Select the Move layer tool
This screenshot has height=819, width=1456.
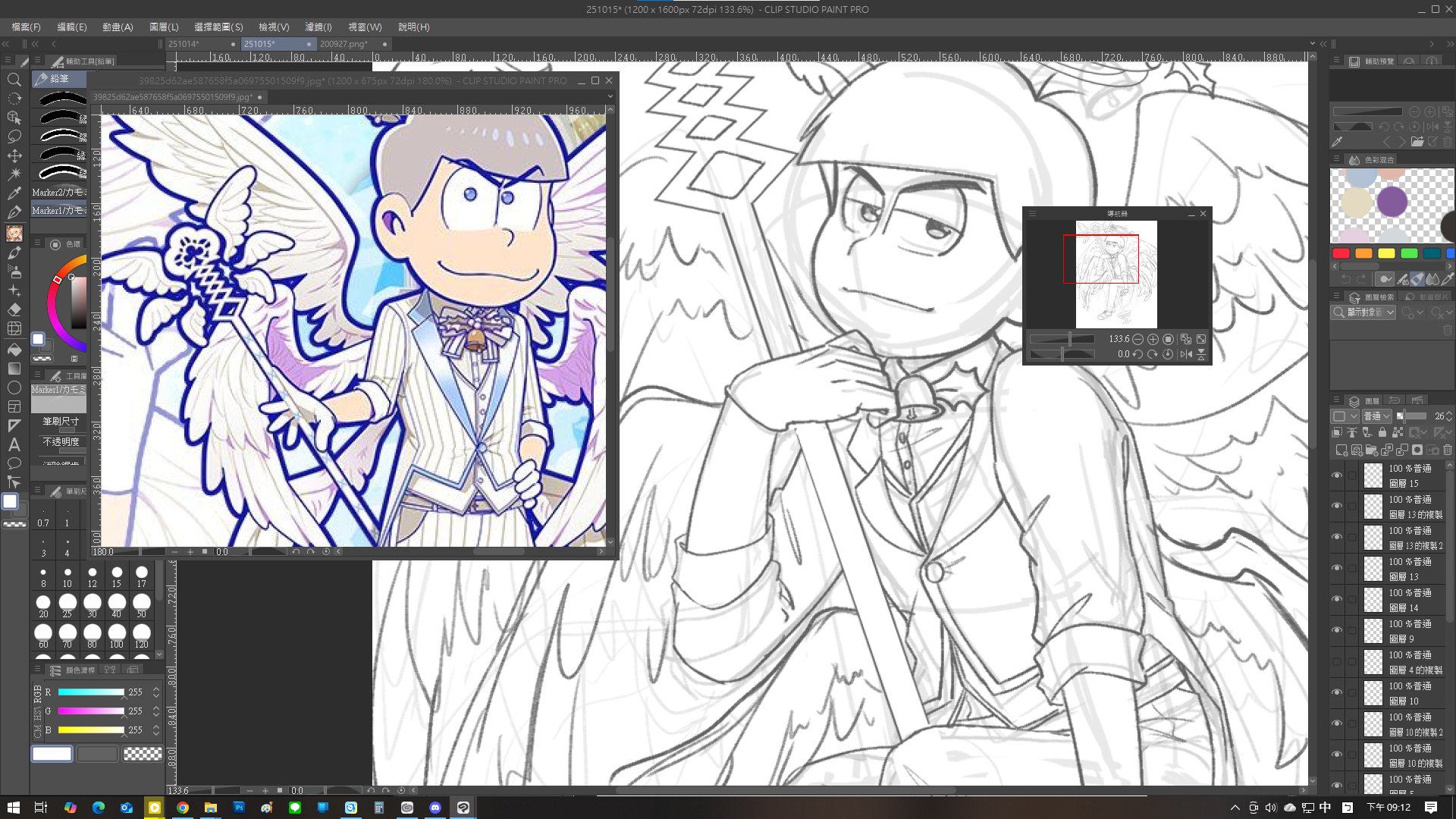click(14, 155)
